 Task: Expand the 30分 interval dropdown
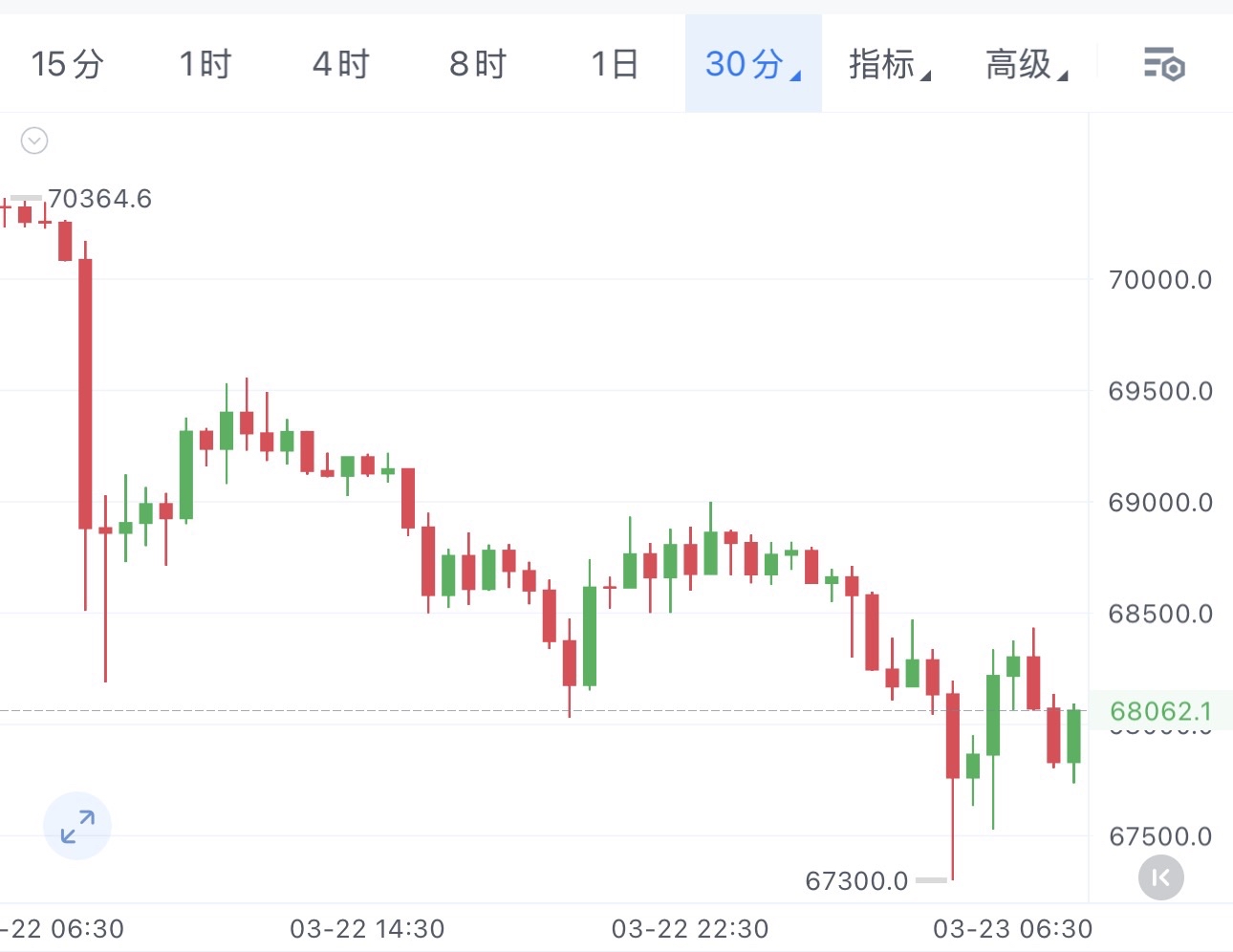point(752,65)
